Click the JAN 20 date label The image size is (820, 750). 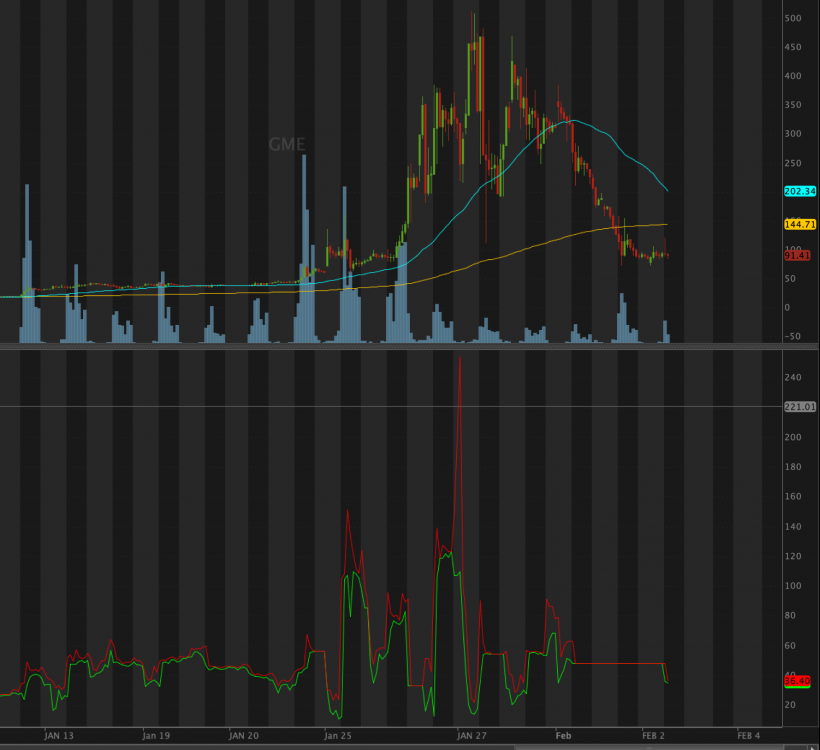tap(245, 735)
